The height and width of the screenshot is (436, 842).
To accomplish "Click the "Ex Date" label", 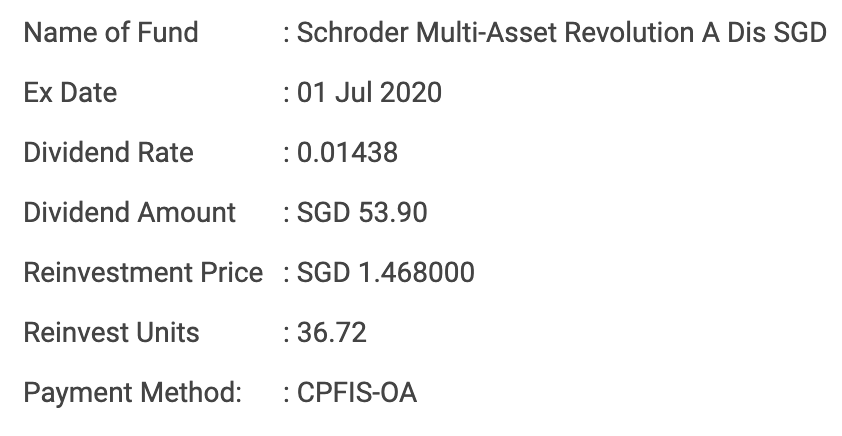I will pyautogui.click(x=70, y=93).
